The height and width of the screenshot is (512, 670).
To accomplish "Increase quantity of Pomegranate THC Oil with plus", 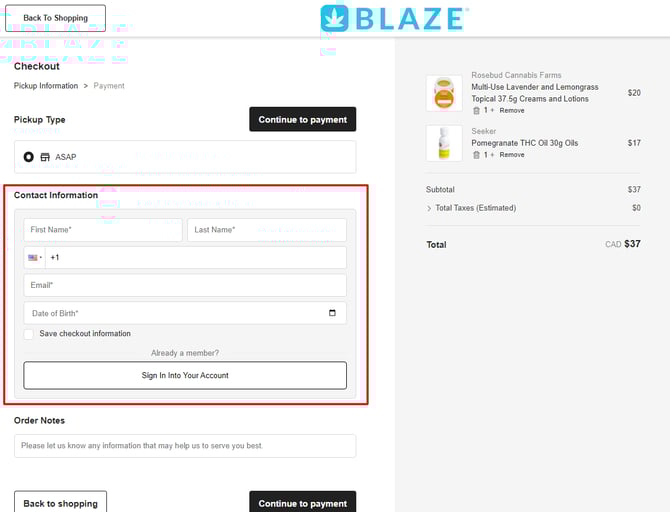I will [492, 155].
